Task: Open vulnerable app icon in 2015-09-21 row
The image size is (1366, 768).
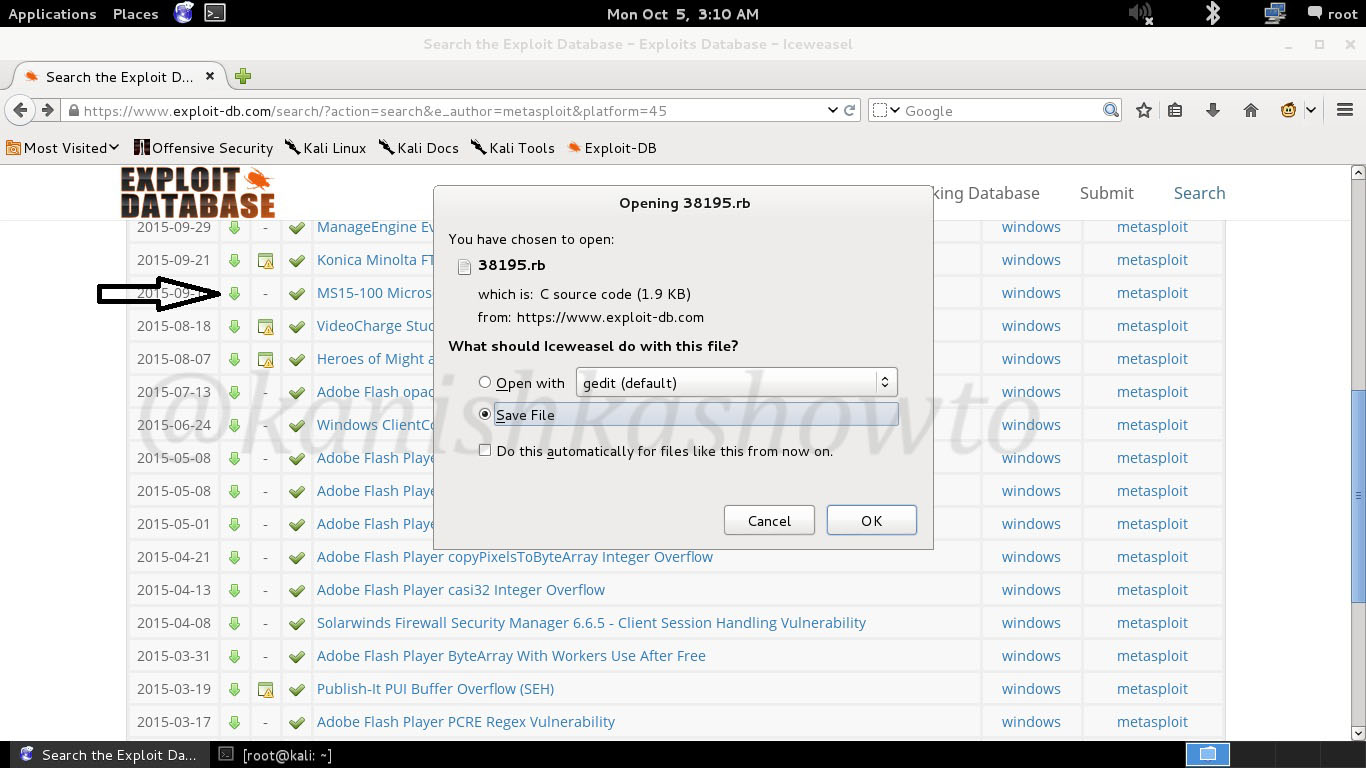Action: click(x=265, y=261)
